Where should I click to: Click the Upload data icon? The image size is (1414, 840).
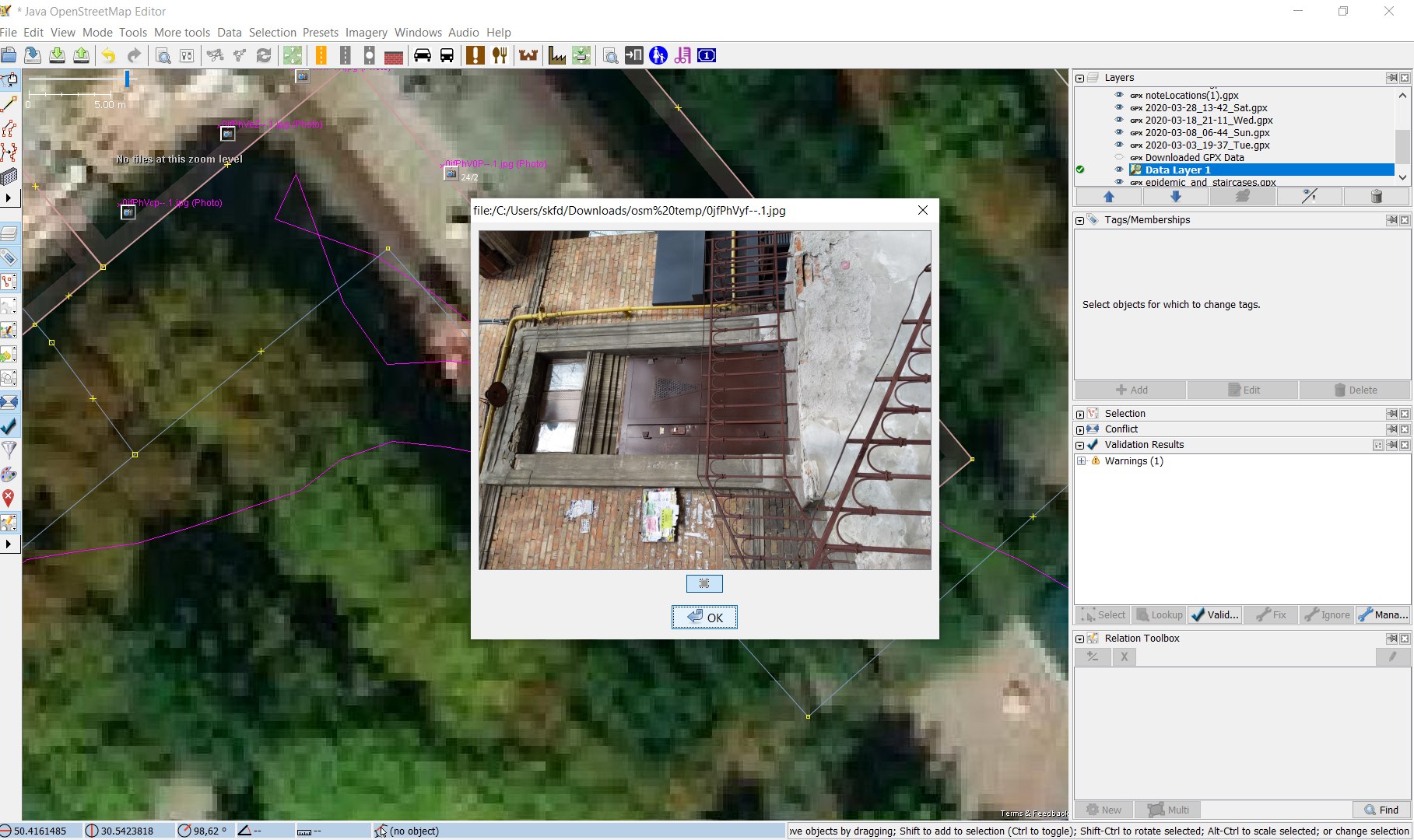coord(81,55)
